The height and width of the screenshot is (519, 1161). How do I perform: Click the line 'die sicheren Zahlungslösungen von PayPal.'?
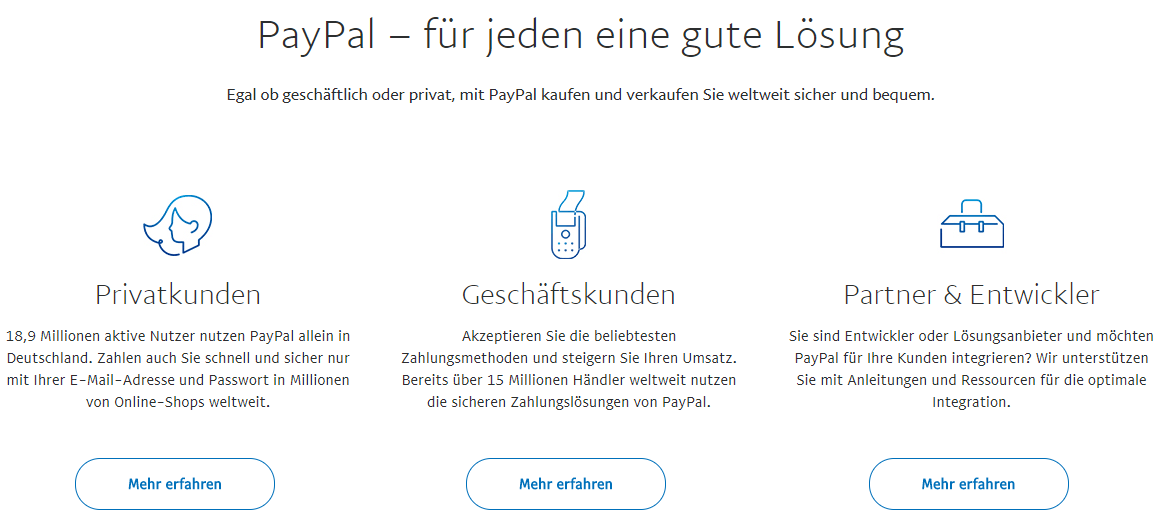(x=568, y=402)
